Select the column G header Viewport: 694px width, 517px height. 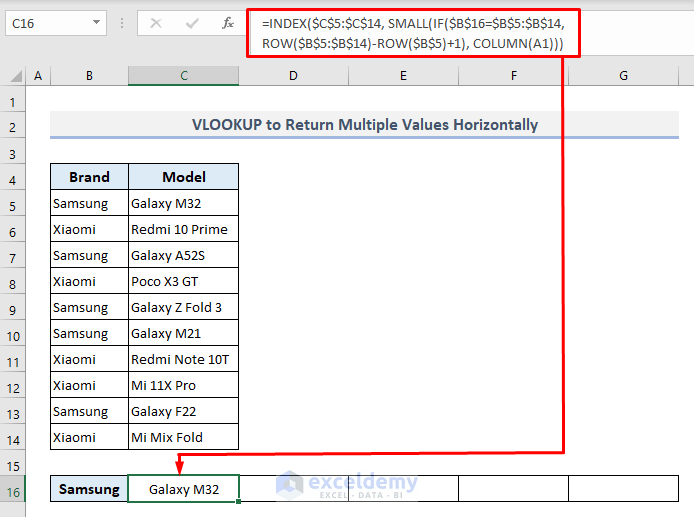(x=623, y=76)
